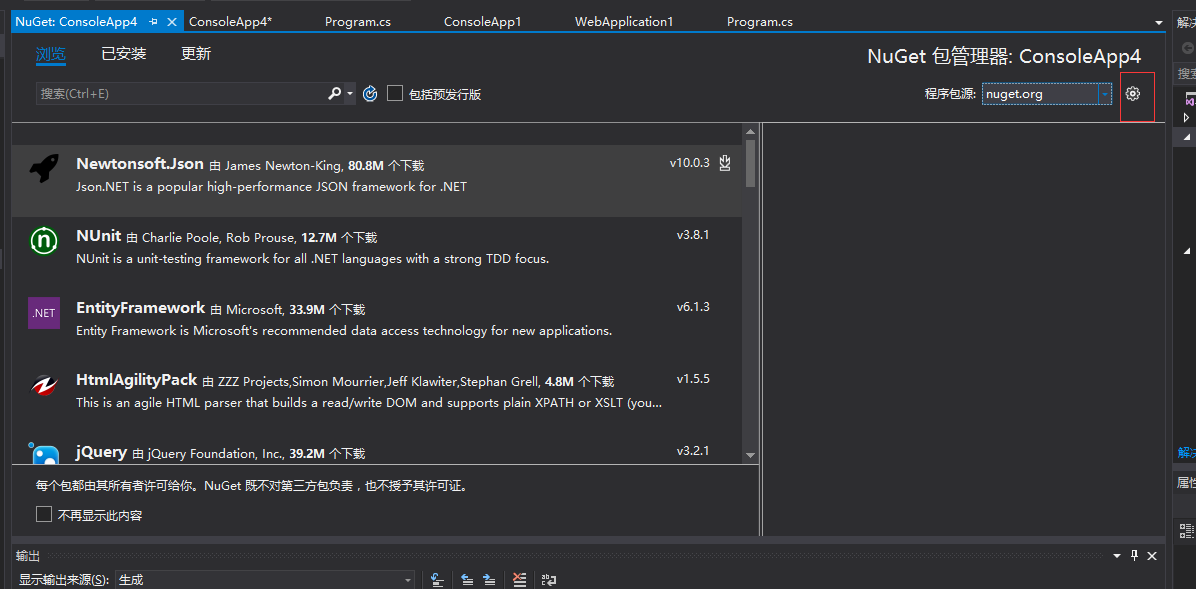Viewport: 1196px width, 589px height.
Task: Click the Newtonsoft.Json rocket package icon
Action: (x=44, y=169)
